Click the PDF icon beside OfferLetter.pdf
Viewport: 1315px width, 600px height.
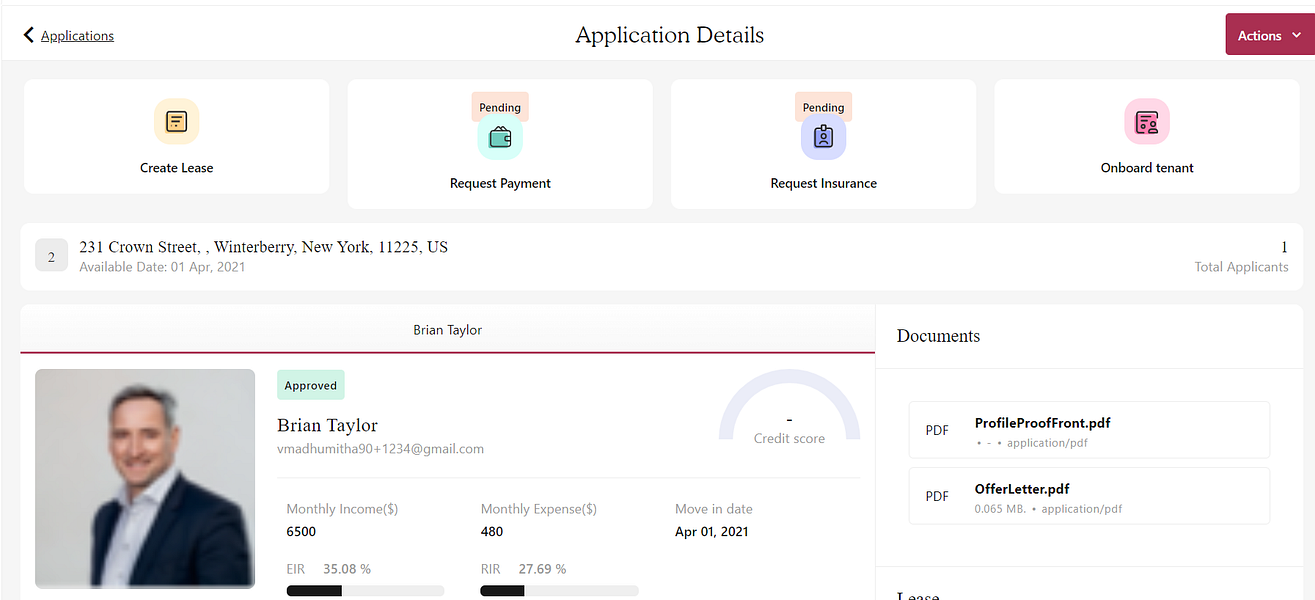pyautogui.click(x=937, y=496)
